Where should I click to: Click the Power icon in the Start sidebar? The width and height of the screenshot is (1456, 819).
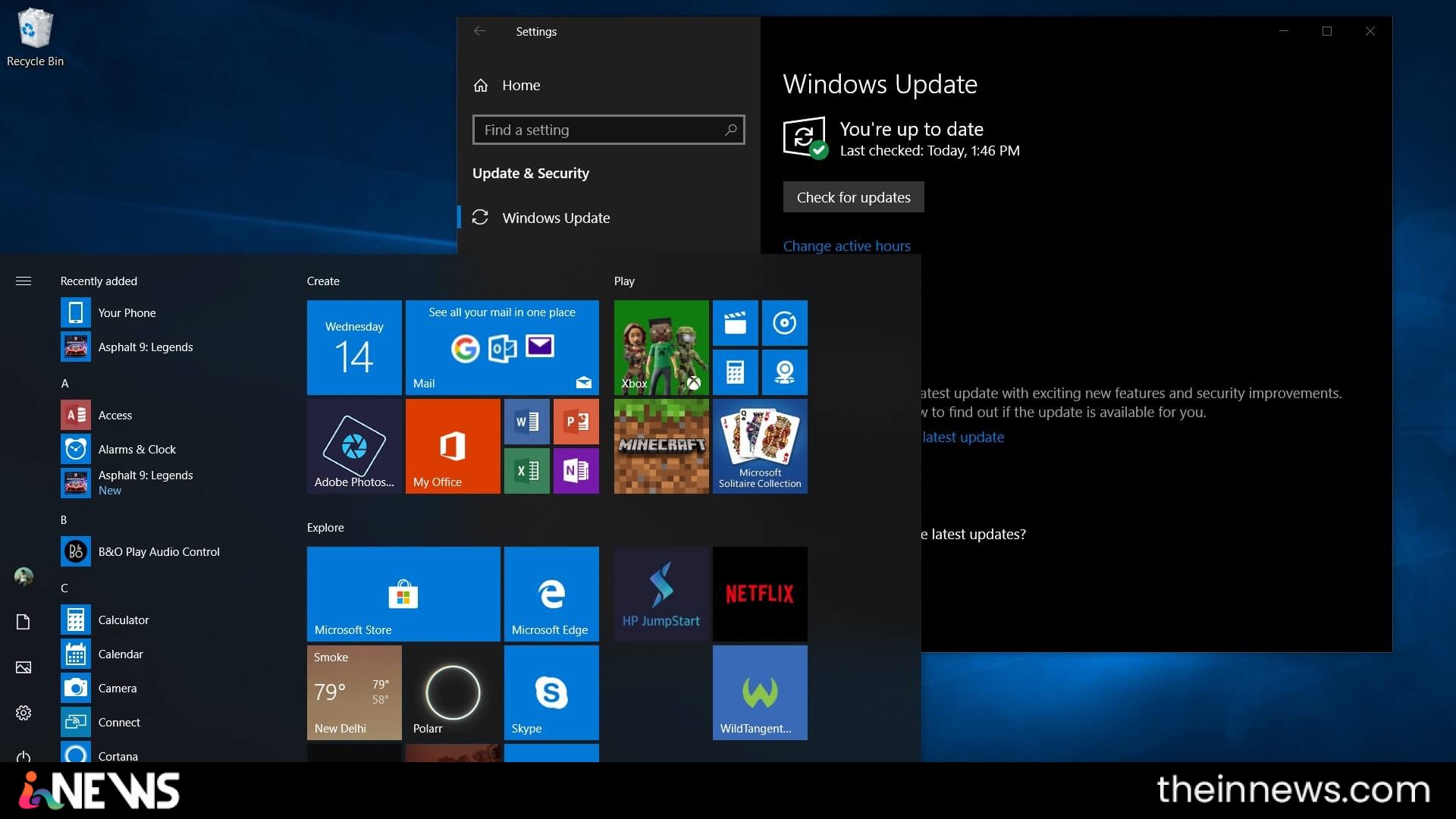coord(24,756)
